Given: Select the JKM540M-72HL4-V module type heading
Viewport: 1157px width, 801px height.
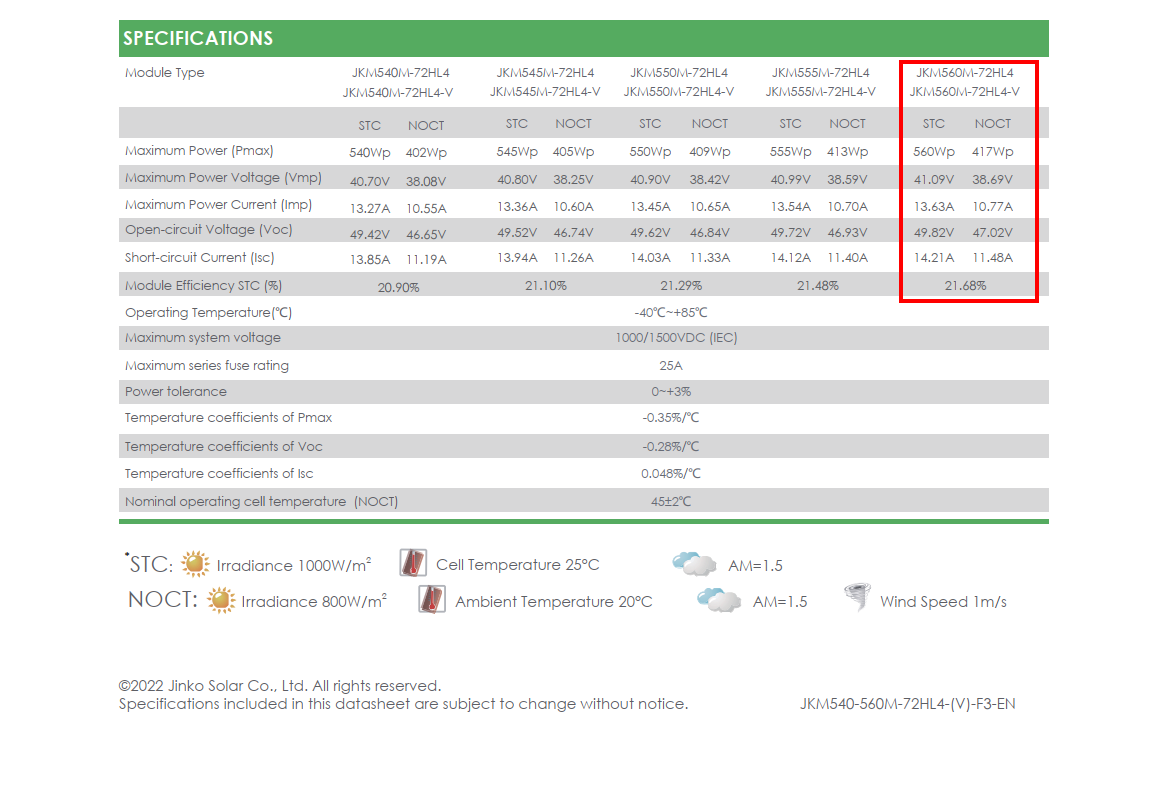Looking at the screenshot, I should coord(398,92).
